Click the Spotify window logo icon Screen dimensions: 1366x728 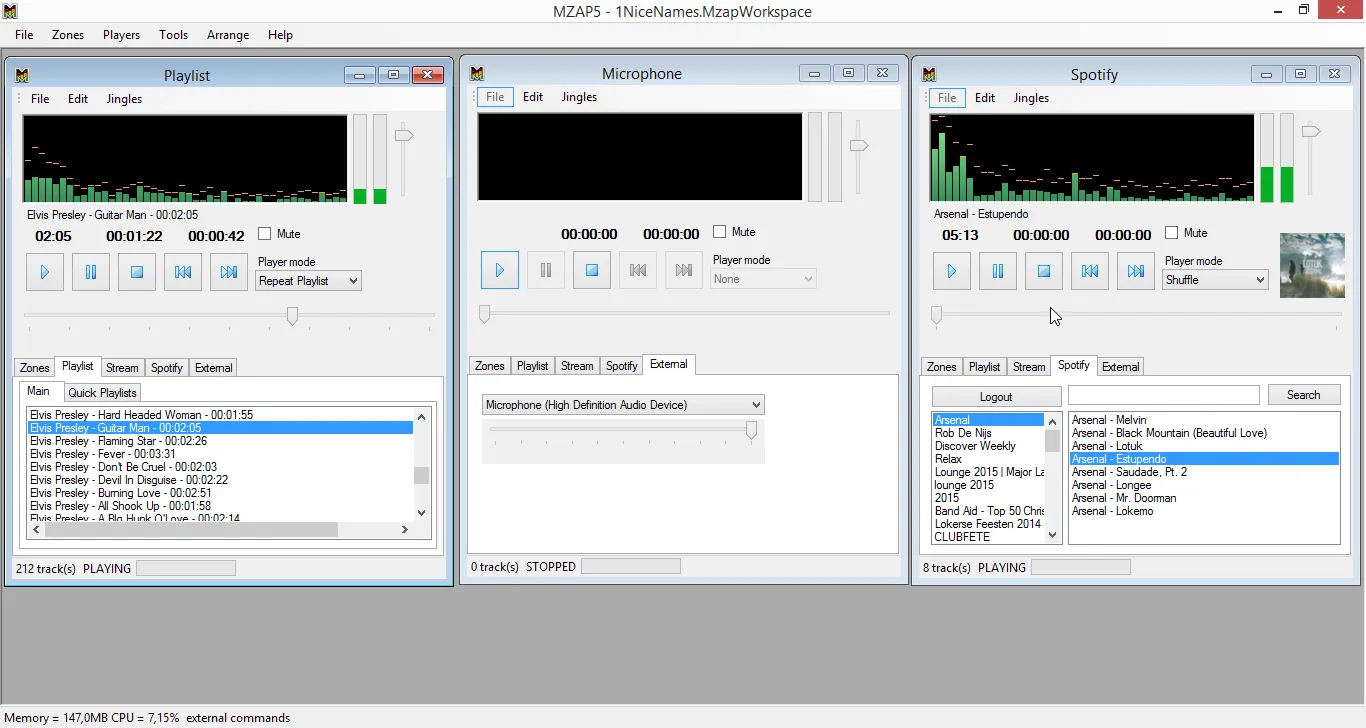tap(929, 74)
